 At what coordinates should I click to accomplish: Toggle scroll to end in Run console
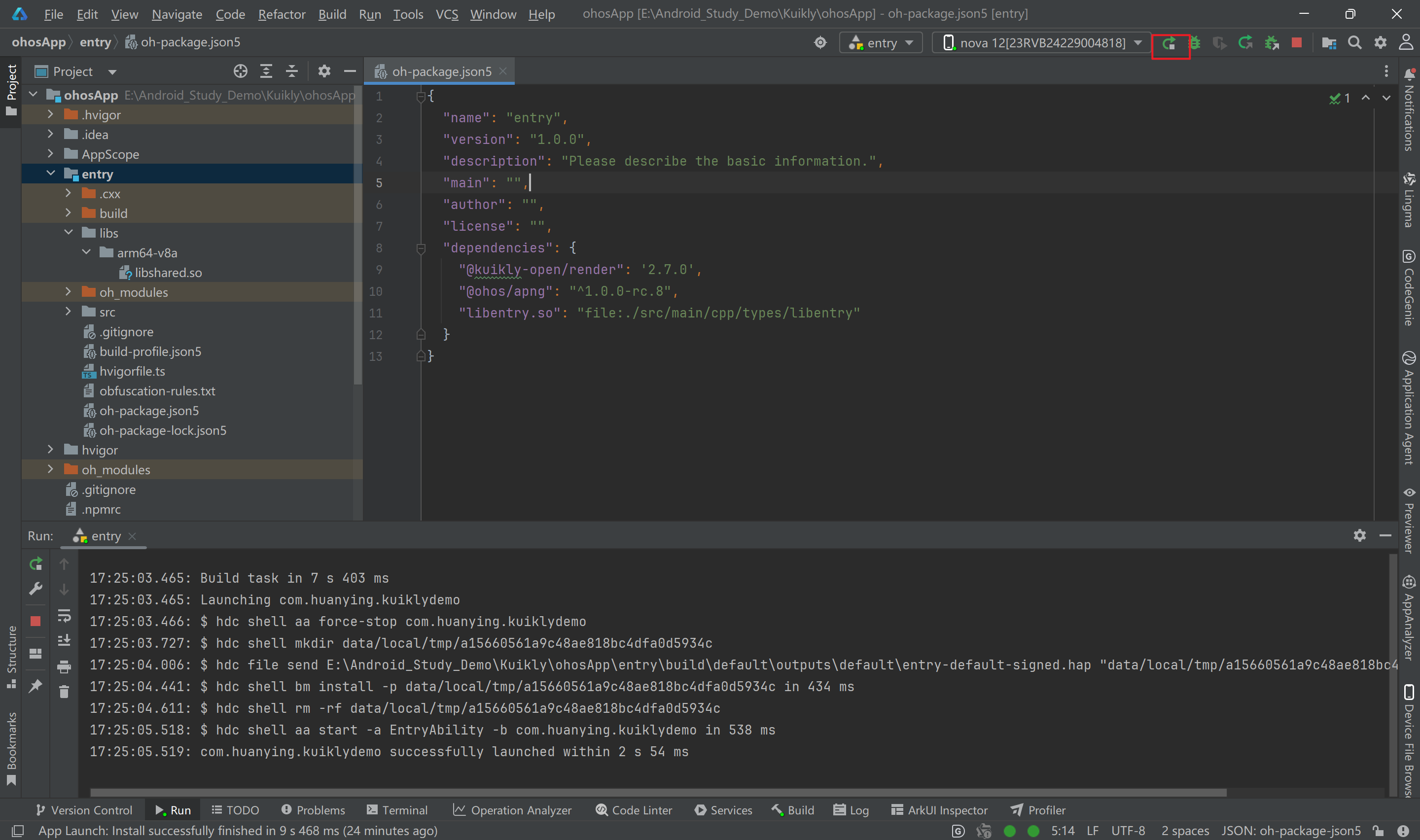pos(64,640)
